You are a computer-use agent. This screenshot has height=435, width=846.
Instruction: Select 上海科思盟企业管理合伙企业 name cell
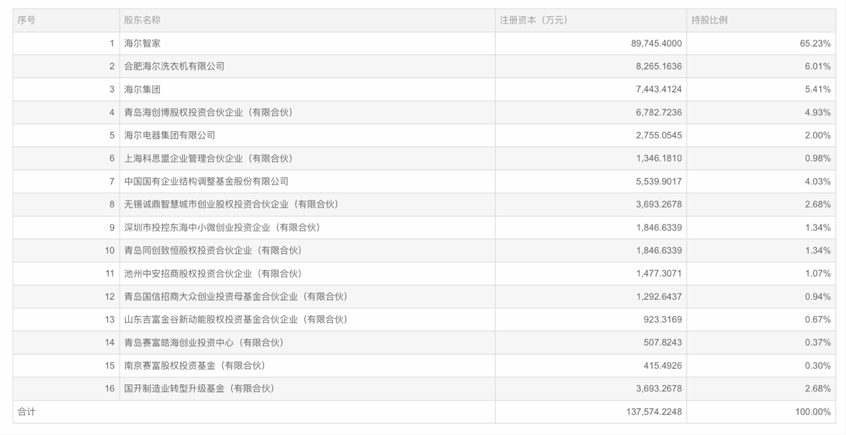(x=208, y=158)
